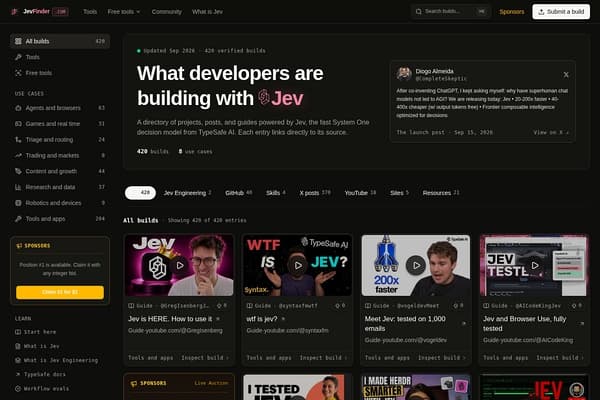Select the YouTube filter tab
This screenshot has height=400, width=600.
coord(360,193)
